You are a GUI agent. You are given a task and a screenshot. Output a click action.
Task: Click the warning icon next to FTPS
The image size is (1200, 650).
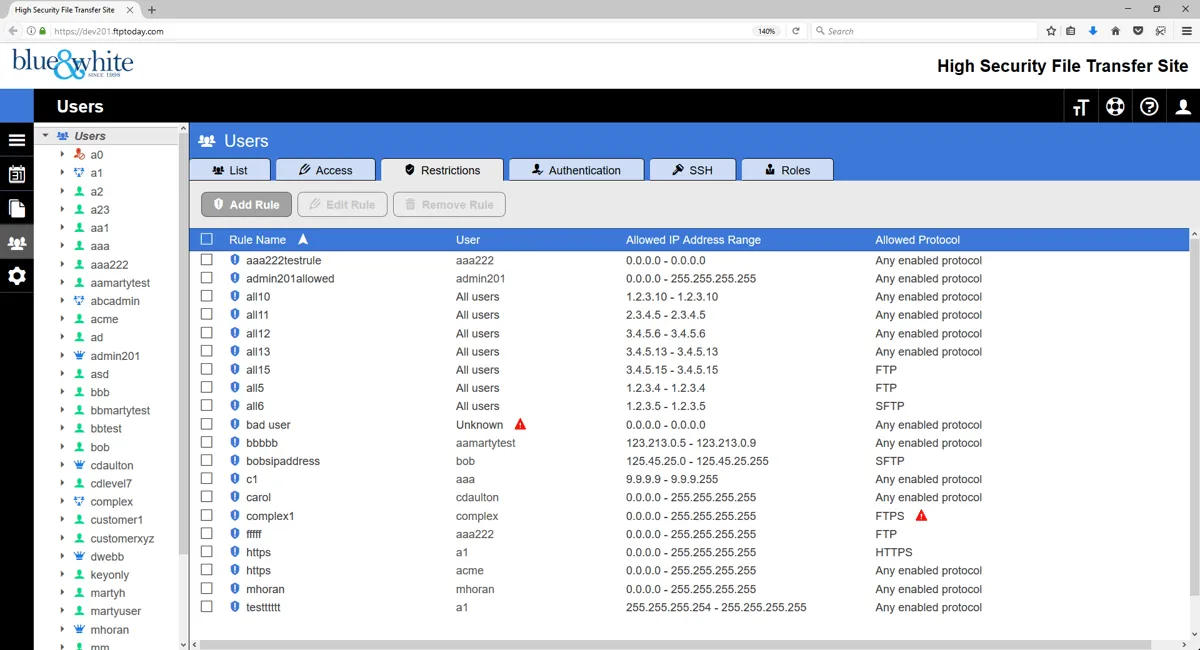tap(921, 516)
